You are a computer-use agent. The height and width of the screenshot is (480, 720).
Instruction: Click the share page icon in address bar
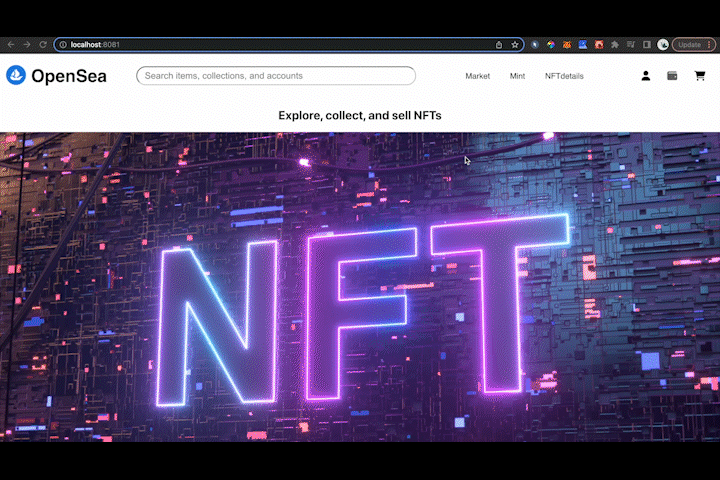pyautogui.click(x=499, y=45)
